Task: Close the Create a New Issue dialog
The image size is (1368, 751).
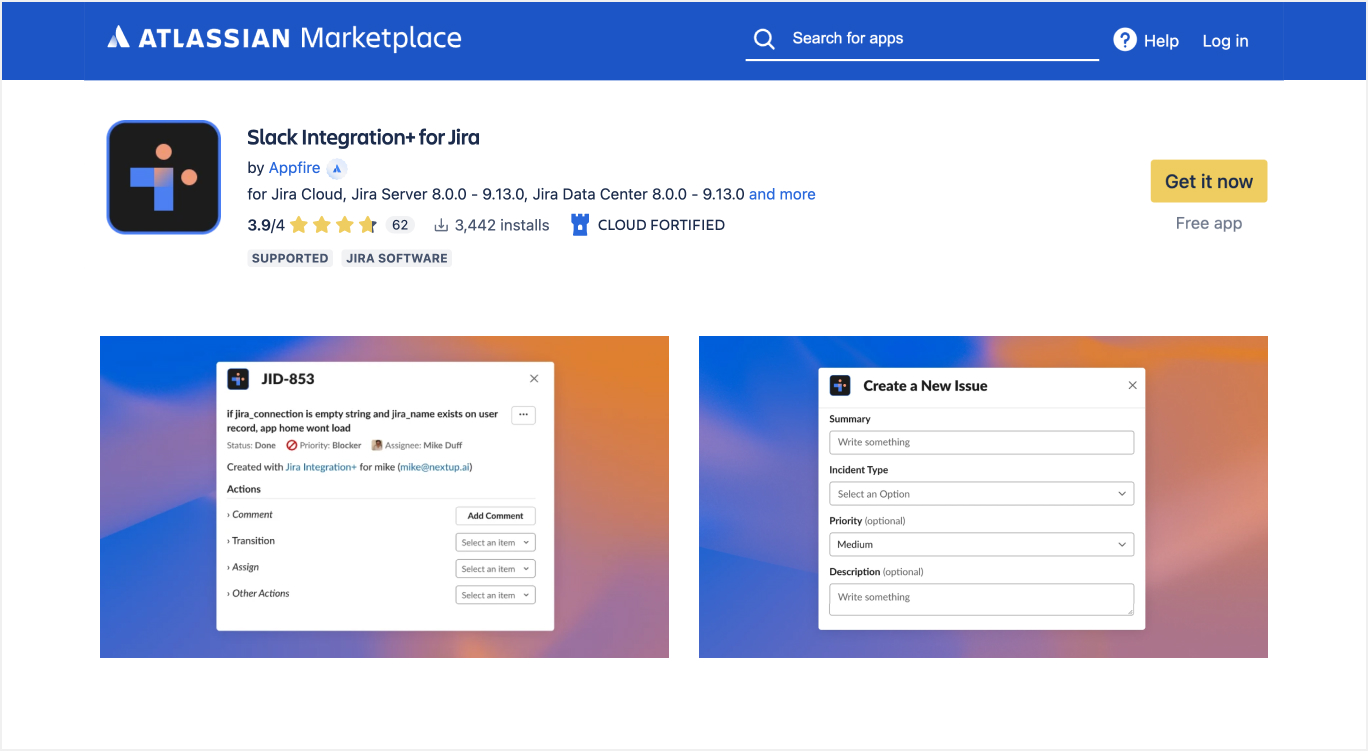Action: (1132, 385)
